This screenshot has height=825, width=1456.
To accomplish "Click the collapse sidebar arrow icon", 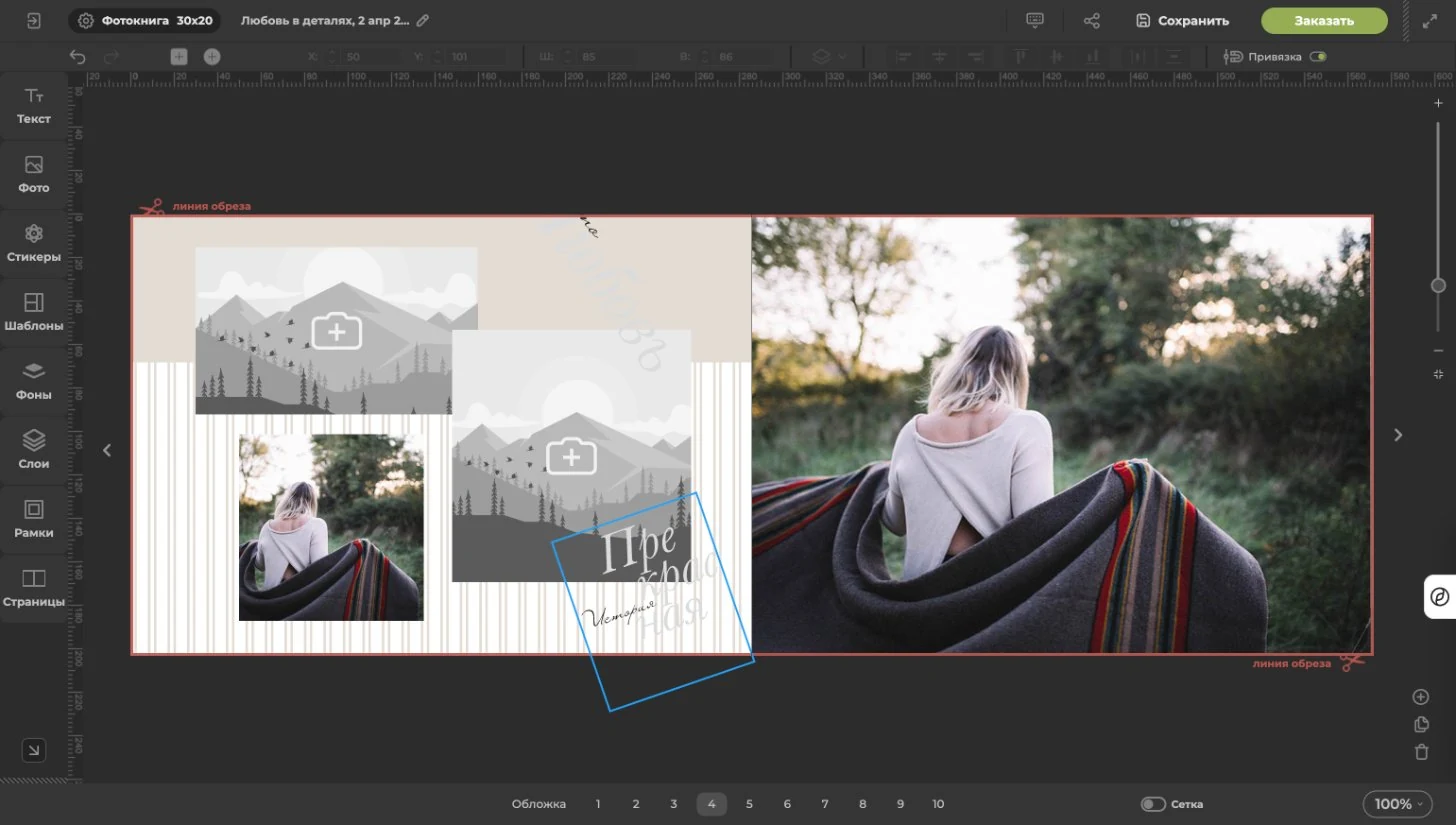I will click(33, 749).
